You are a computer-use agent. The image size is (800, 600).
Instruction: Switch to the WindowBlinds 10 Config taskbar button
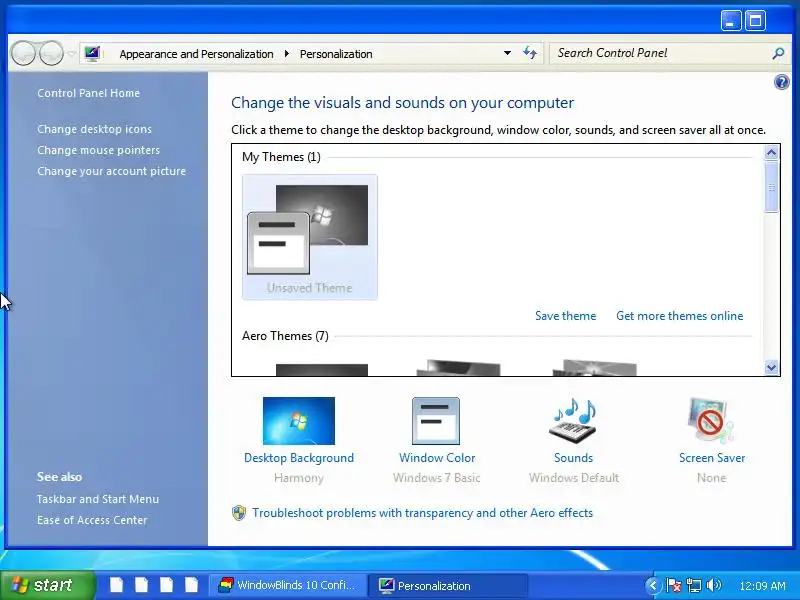click(287, 585)
